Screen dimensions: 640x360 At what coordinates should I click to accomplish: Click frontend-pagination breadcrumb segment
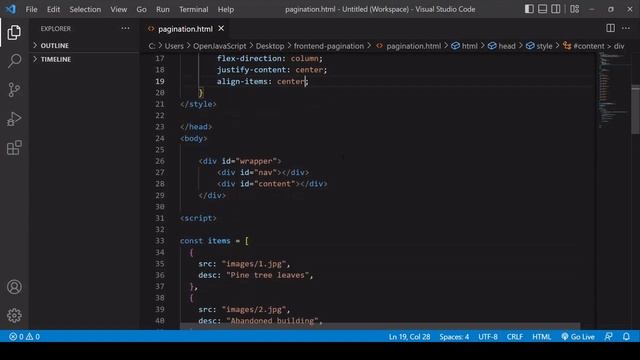[329, 46]
